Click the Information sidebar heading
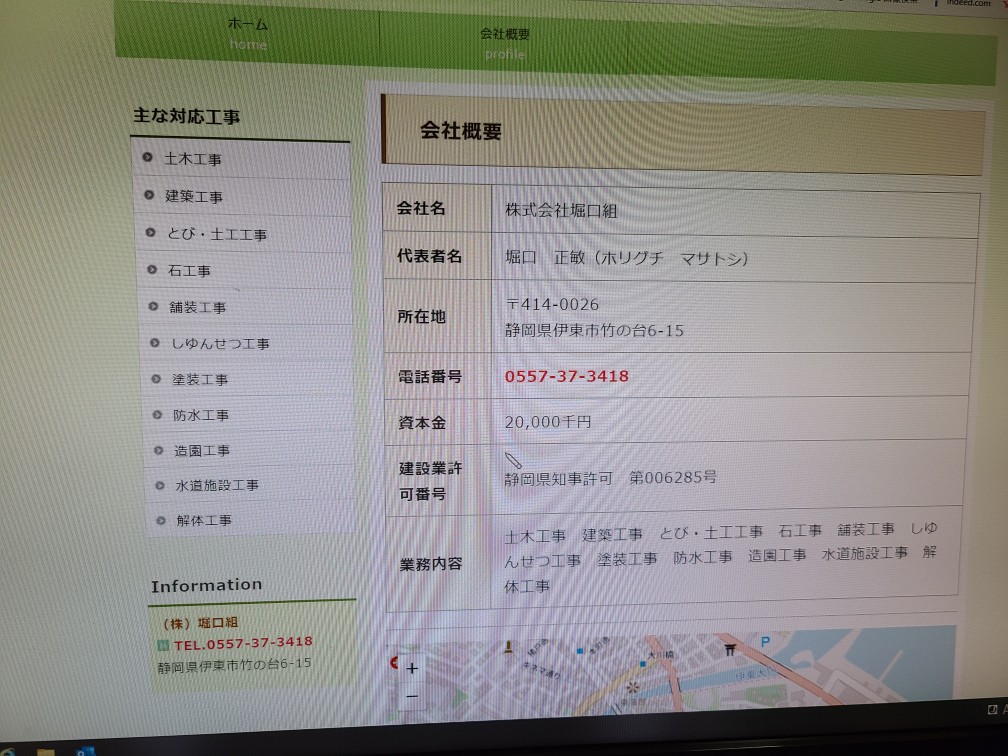Screen dimensions: 1008x756 [x=206, y=585]
